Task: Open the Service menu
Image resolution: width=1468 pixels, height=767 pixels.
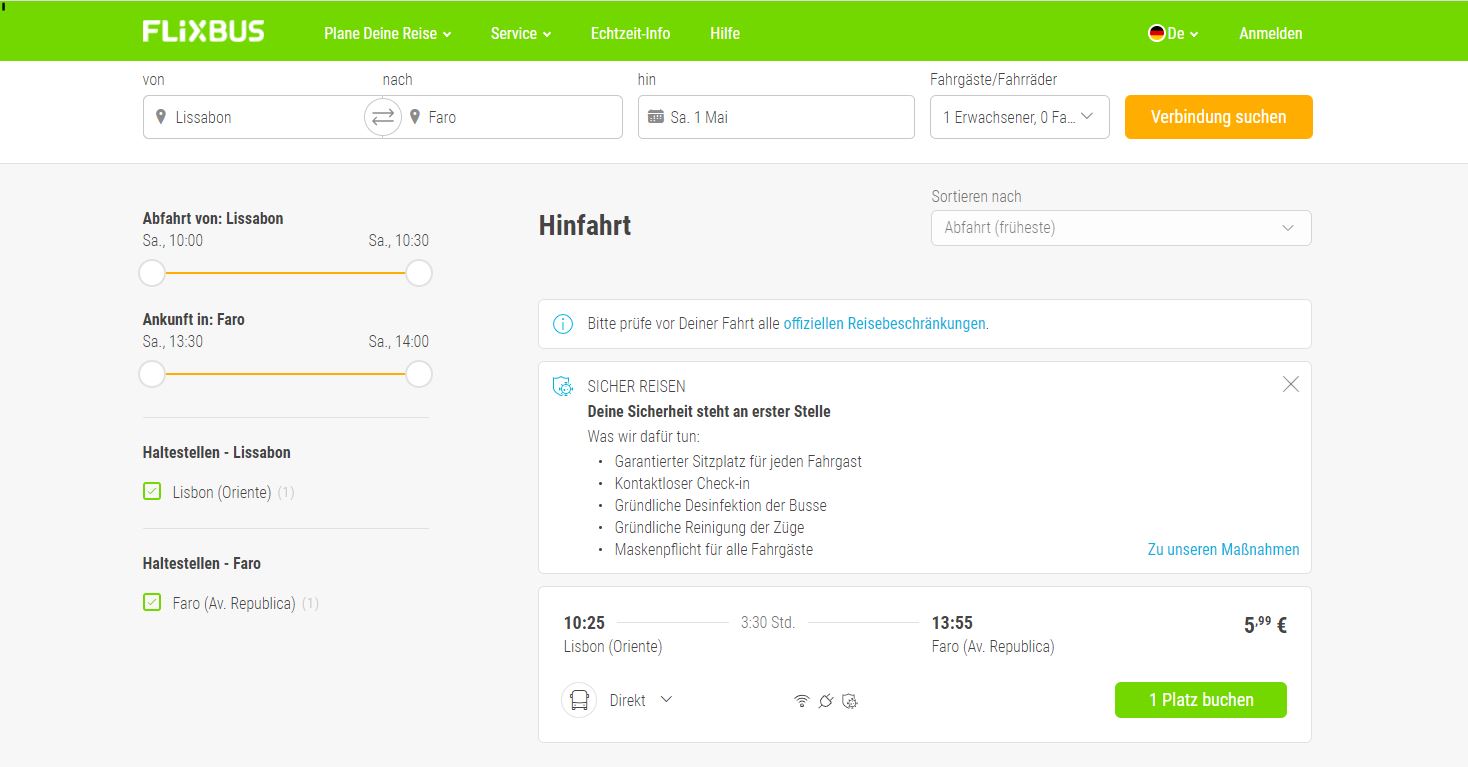Action: (521, 33)
